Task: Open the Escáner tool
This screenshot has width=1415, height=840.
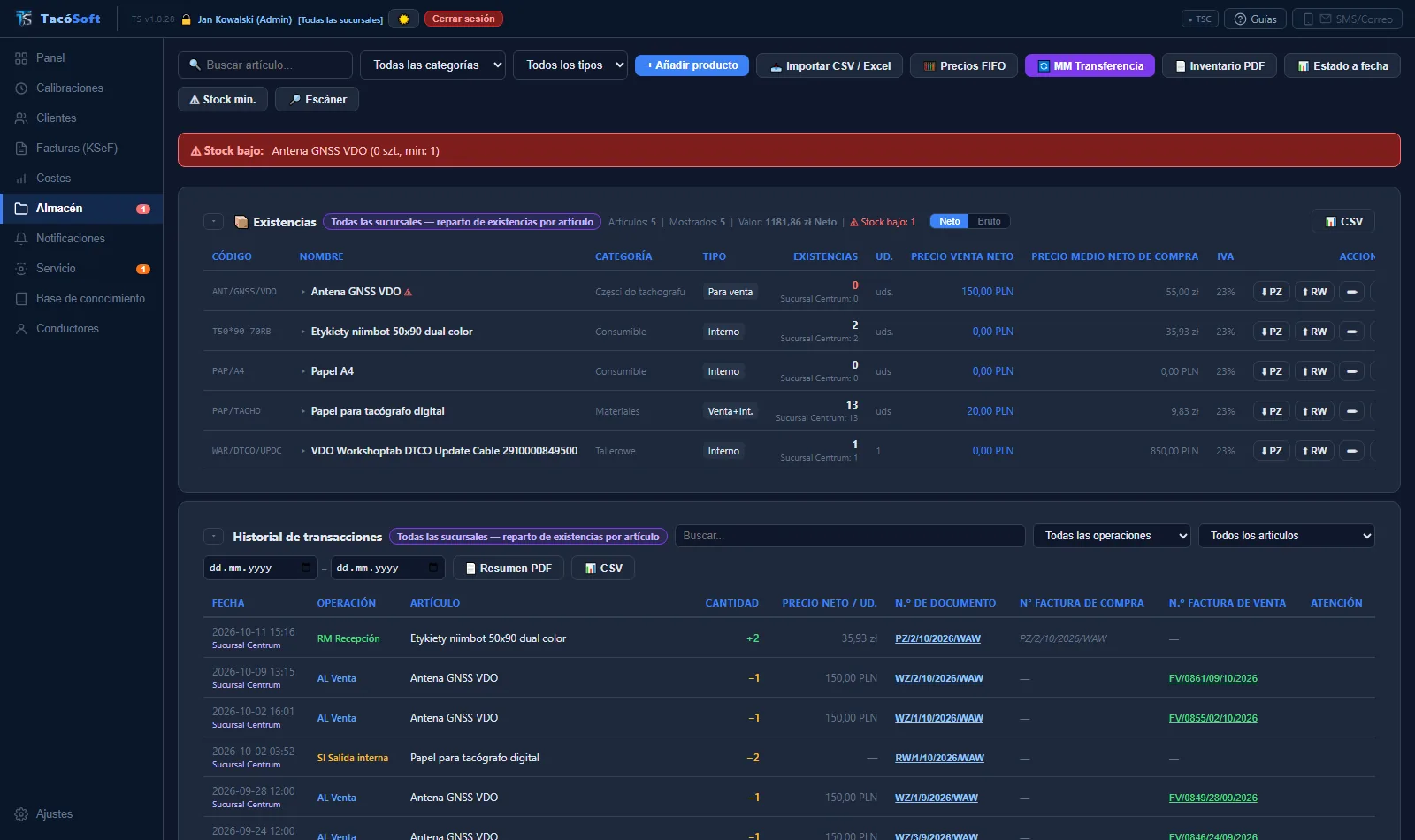Action: tap(317, 99)
